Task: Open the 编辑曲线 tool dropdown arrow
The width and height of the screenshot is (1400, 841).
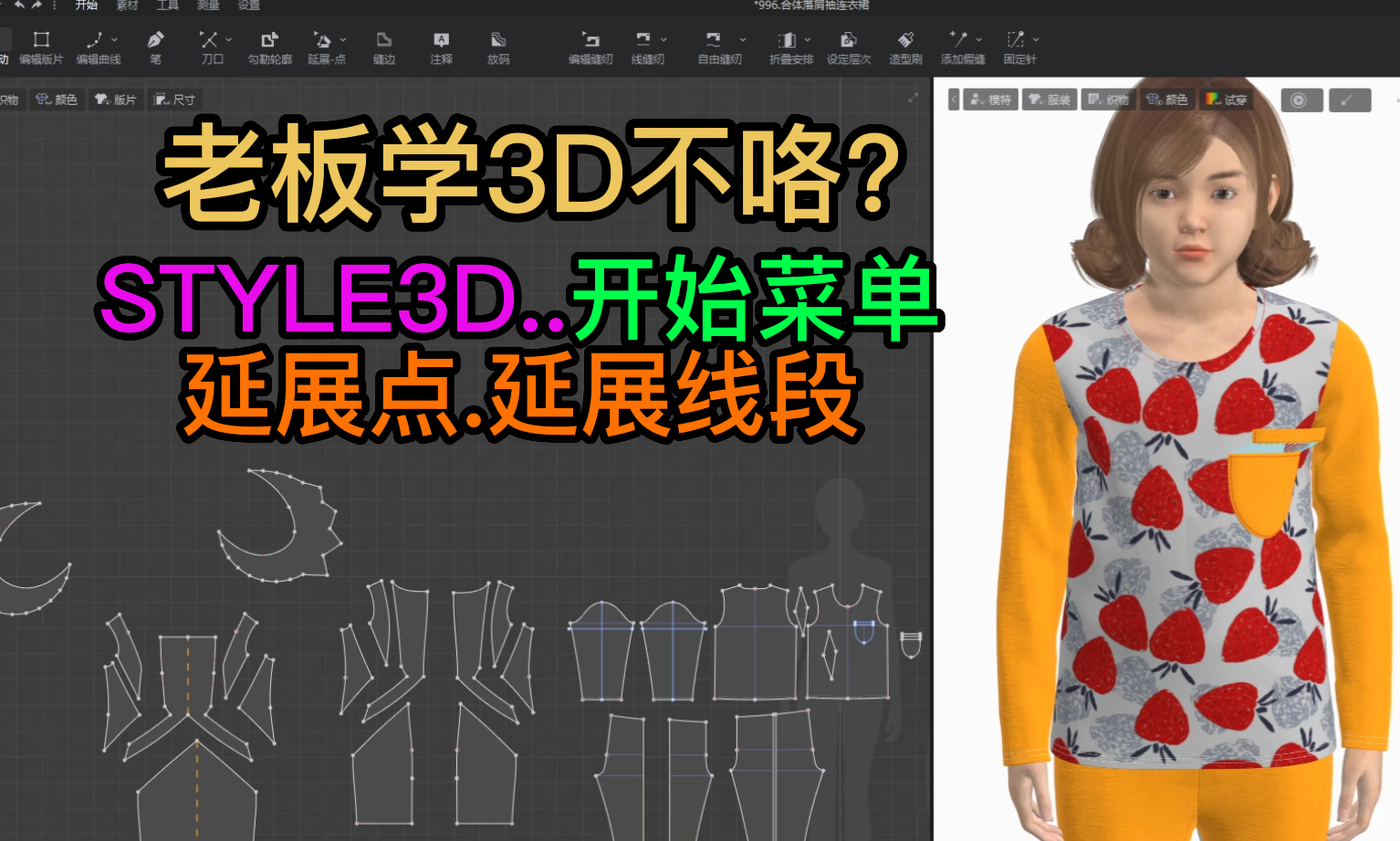Action: click(x=115, y=39)
